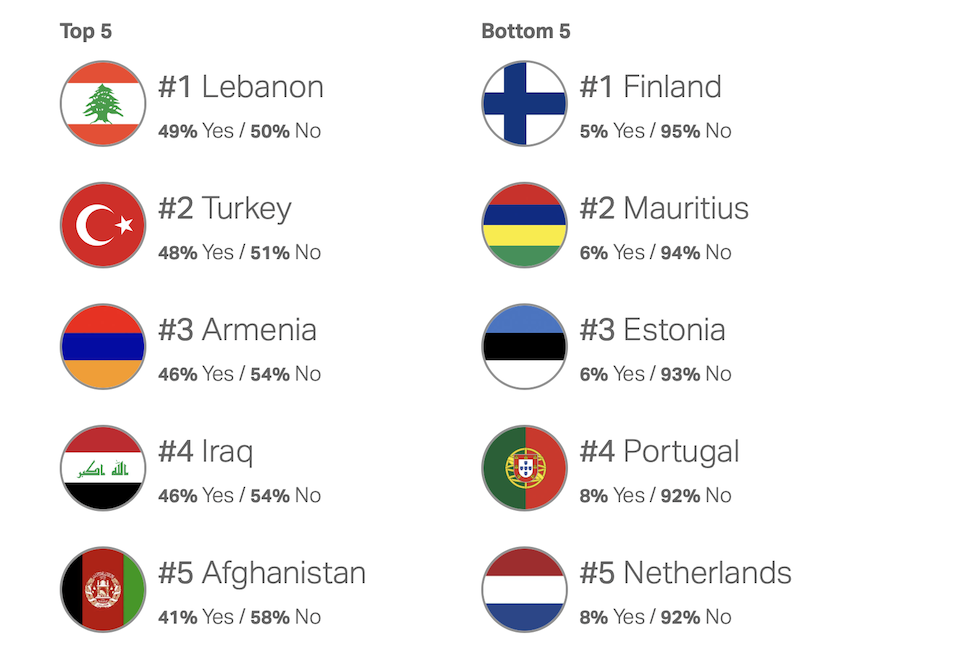Click Armenia 46% Yes / 54% No text
The width and height of the screenshot is (960, 662).
tap(239, 374)
